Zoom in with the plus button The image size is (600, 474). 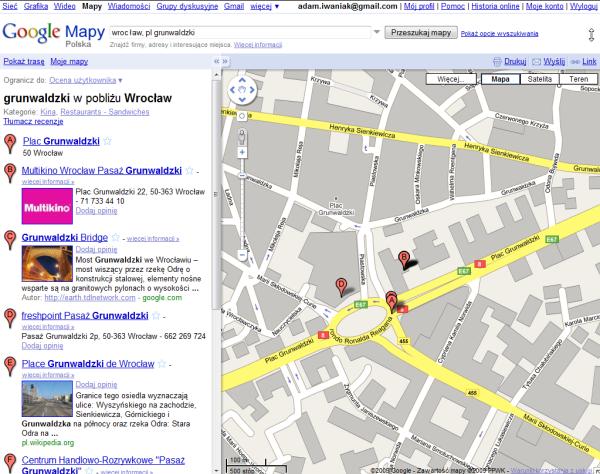242,152
